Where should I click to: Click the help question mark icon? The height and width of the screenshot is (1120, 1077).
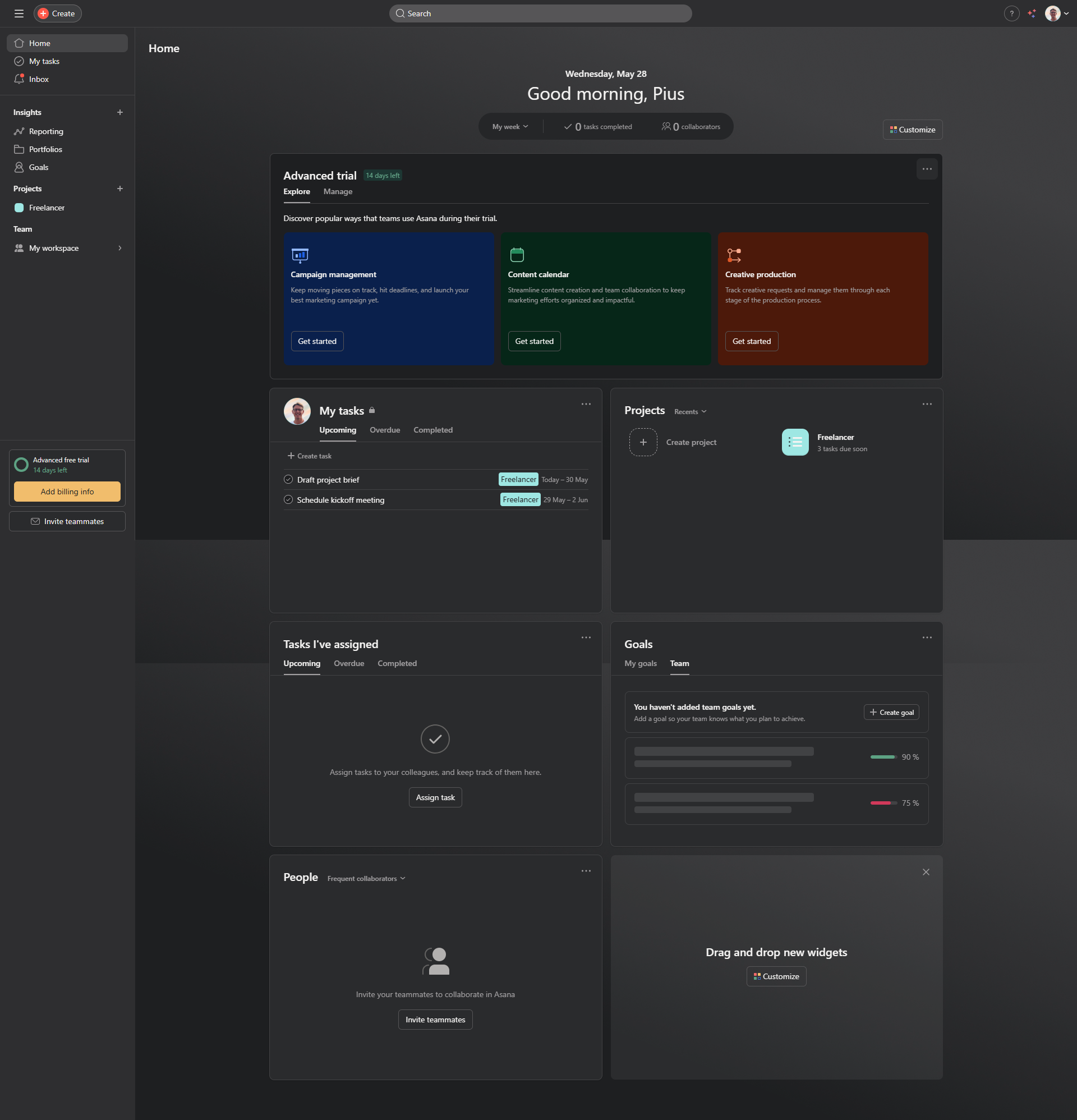pyautogui.click(x=1011, y=13)
